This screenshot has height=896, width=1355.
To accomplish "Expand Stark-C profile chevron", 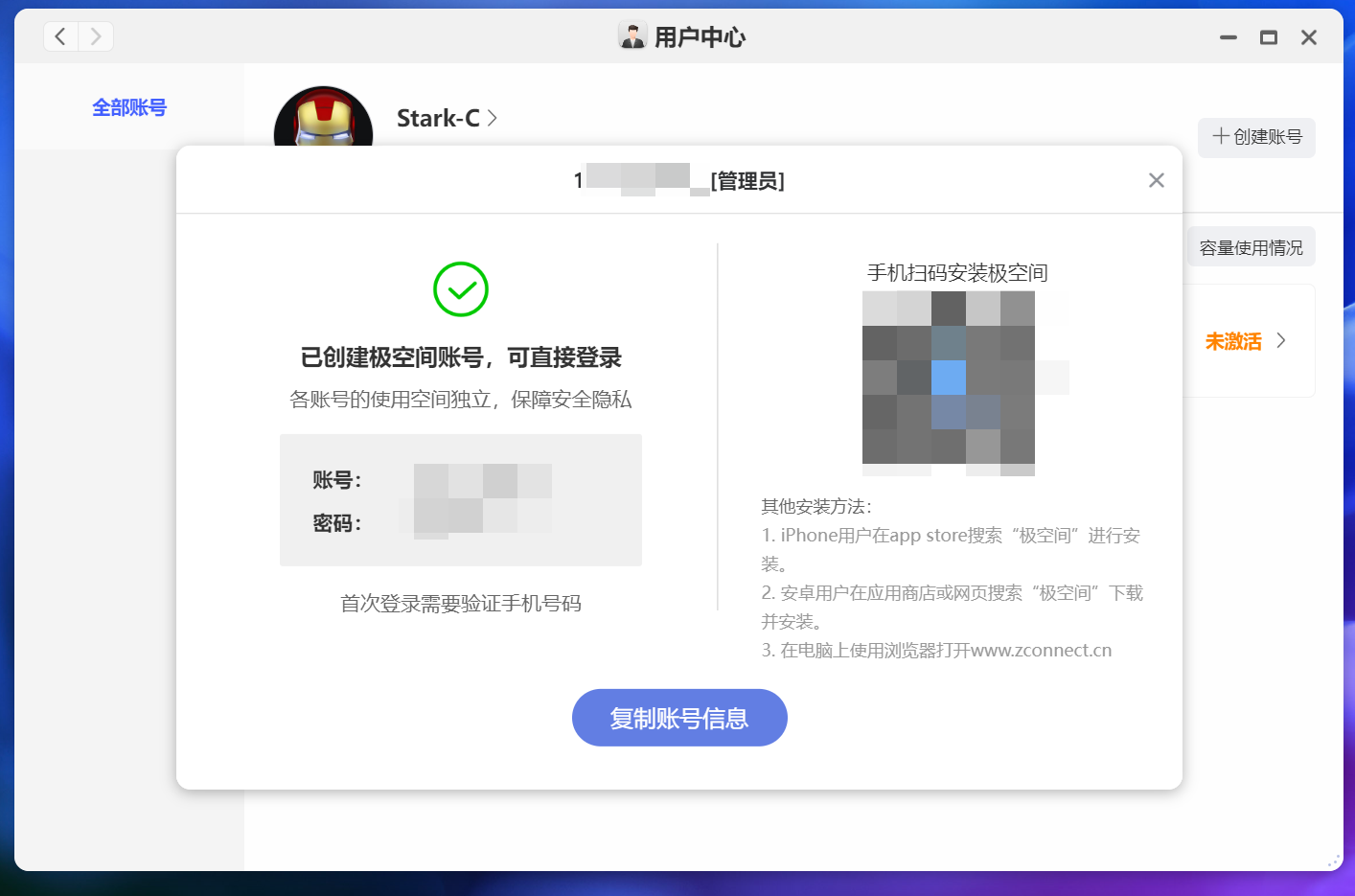I will coord(493,118).
